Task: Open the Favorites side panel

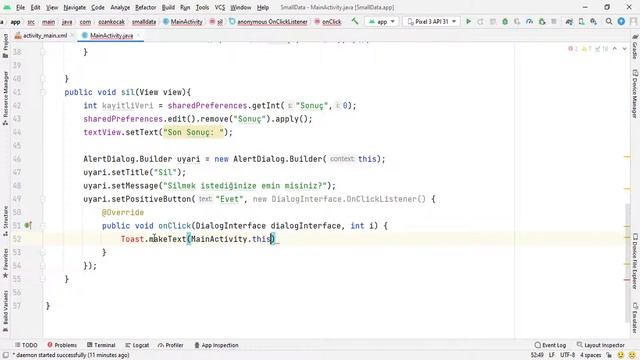Action: coord(5,263)
